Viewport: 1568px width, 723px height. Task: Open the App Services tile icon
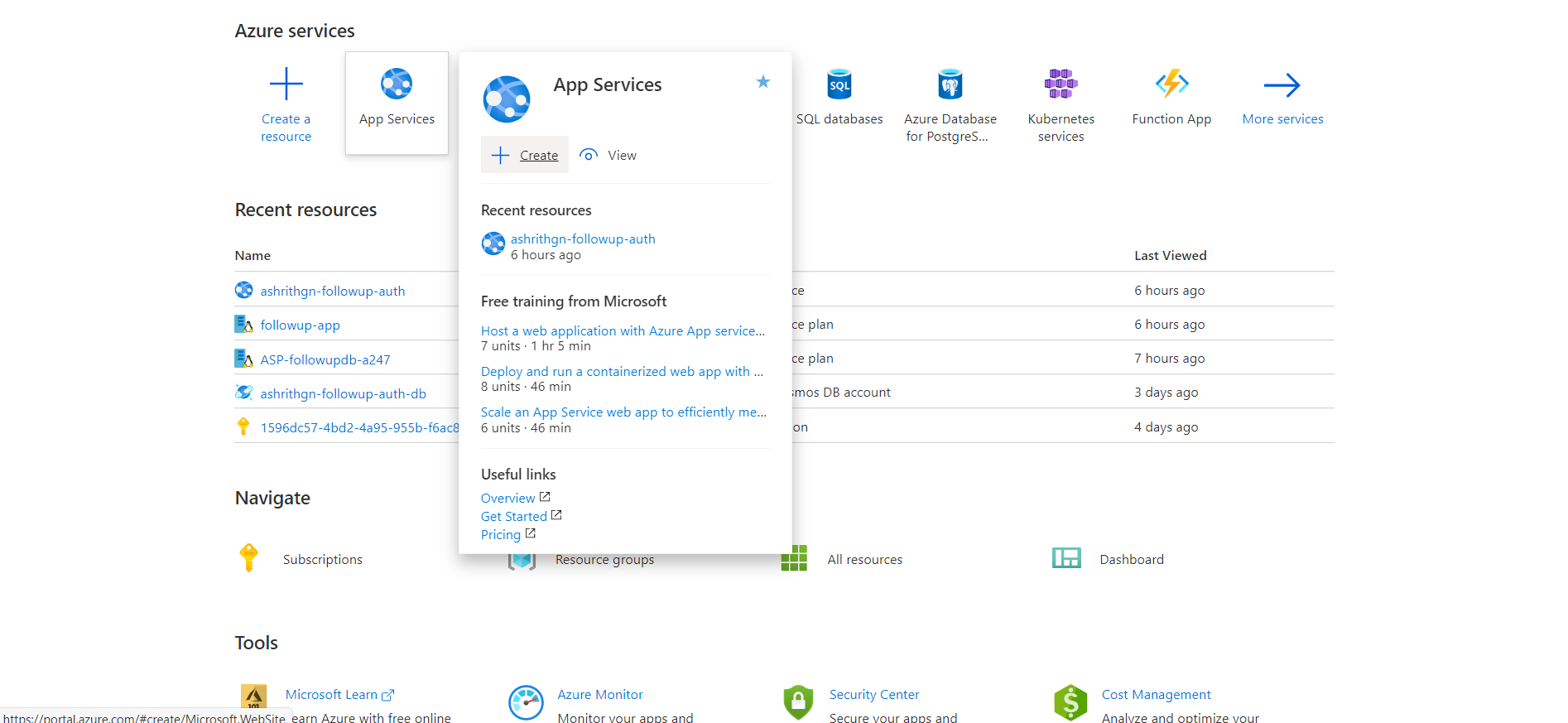tap(397, 84)
